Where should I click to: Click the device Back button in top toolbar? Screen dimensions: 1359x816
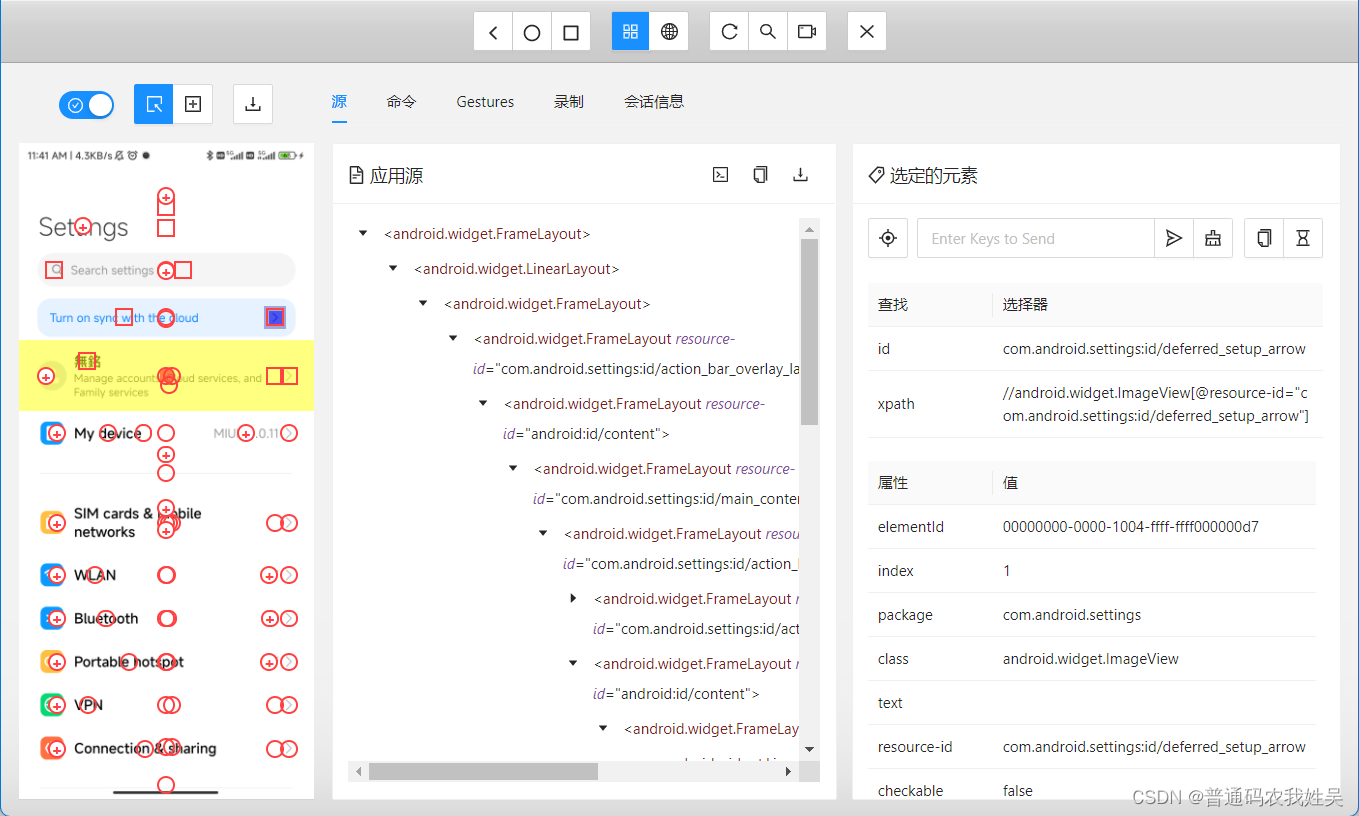click(x=493, y=32)
